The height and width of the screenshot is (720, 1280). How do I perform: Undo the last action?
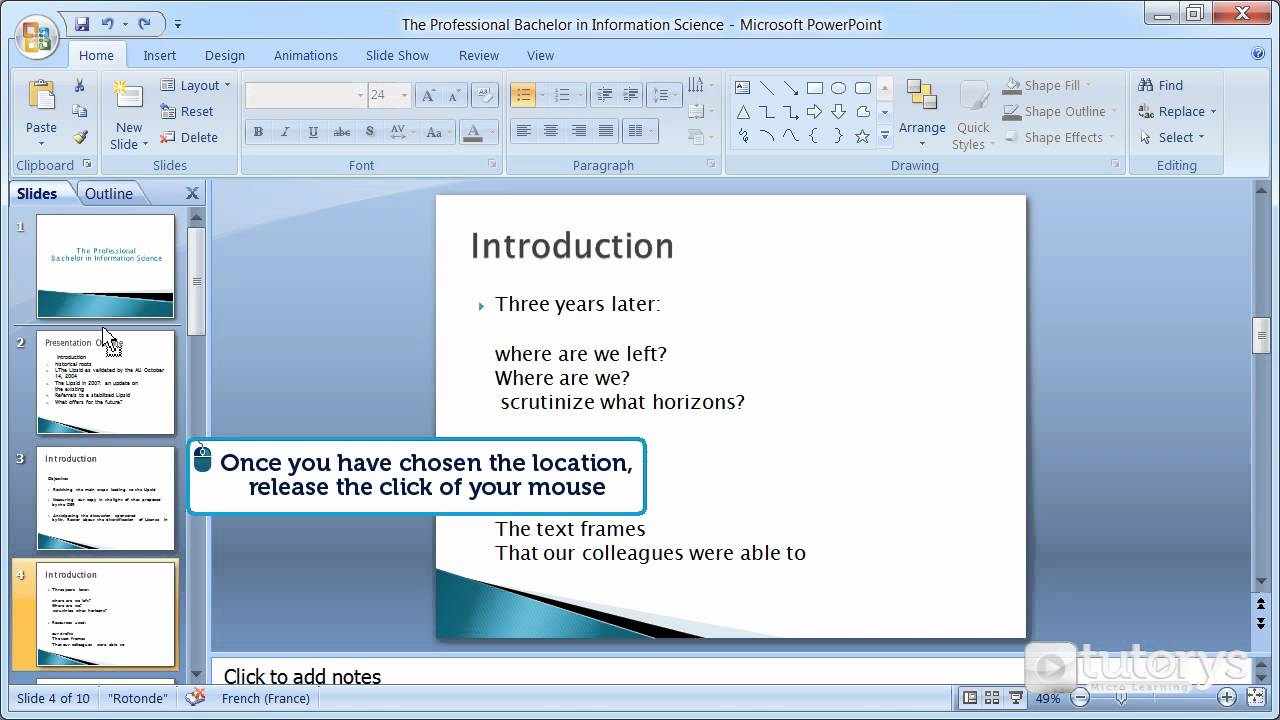107,23
